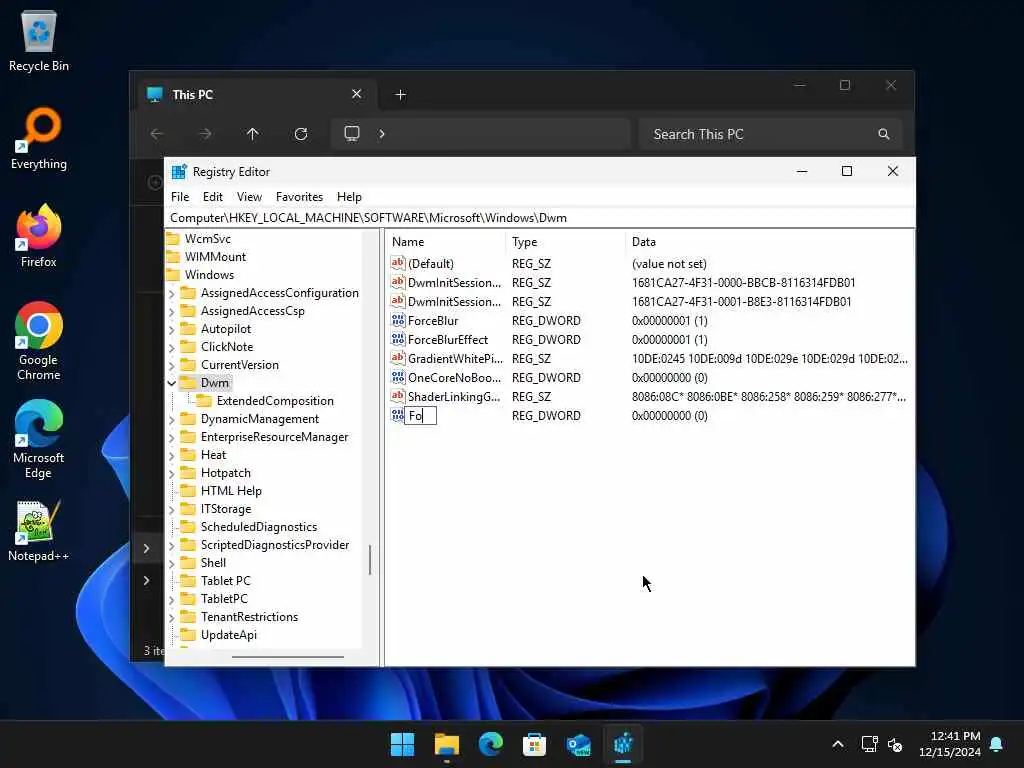The image size is (1024, 768).
Task: Select the HTML Help registry key
Action: point(231,491)
